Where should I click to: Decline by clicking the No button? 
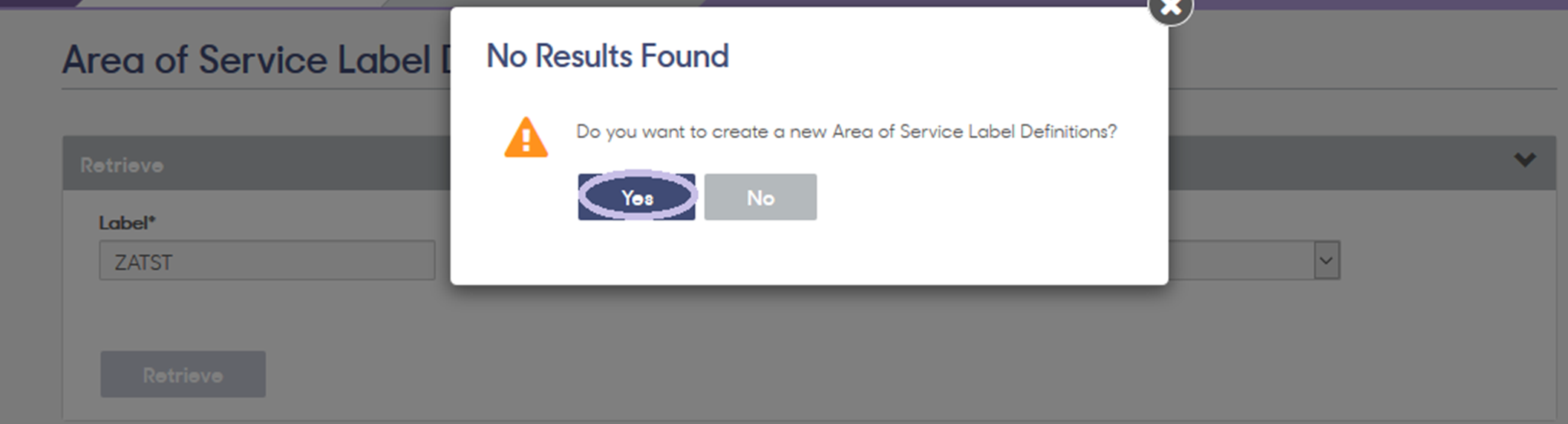pyautogui.click(x=760, y=197)
